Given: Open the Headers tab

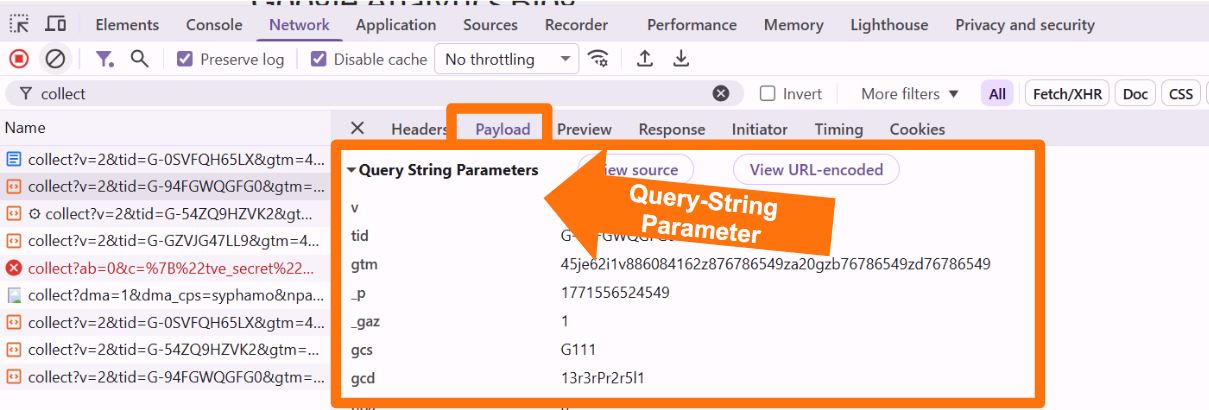Looking at the screenshot, I should point(419,129).
